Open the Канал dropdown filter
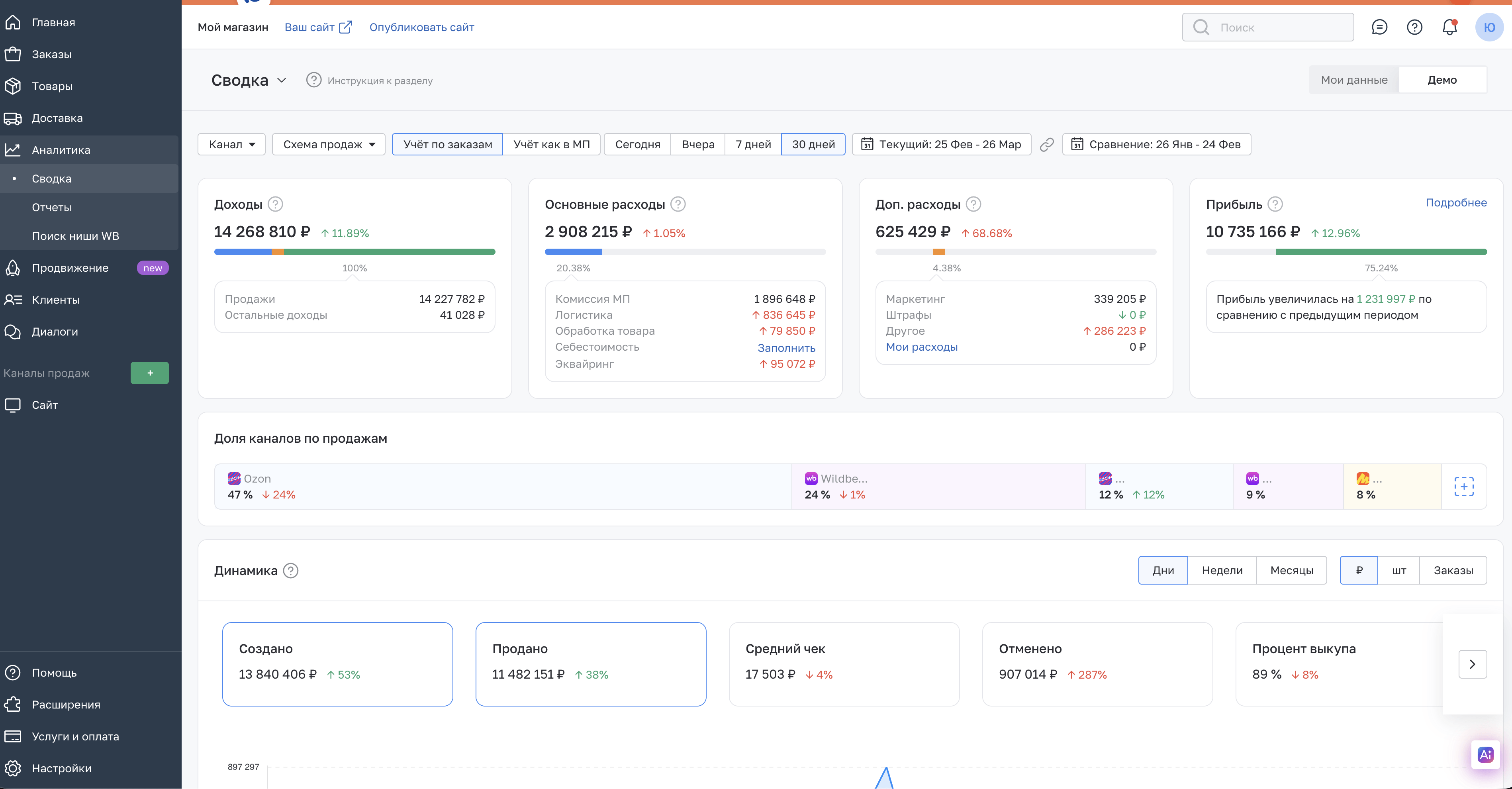Image resolution: width=1512 pixels, height=789 pixels. (232, 144)
